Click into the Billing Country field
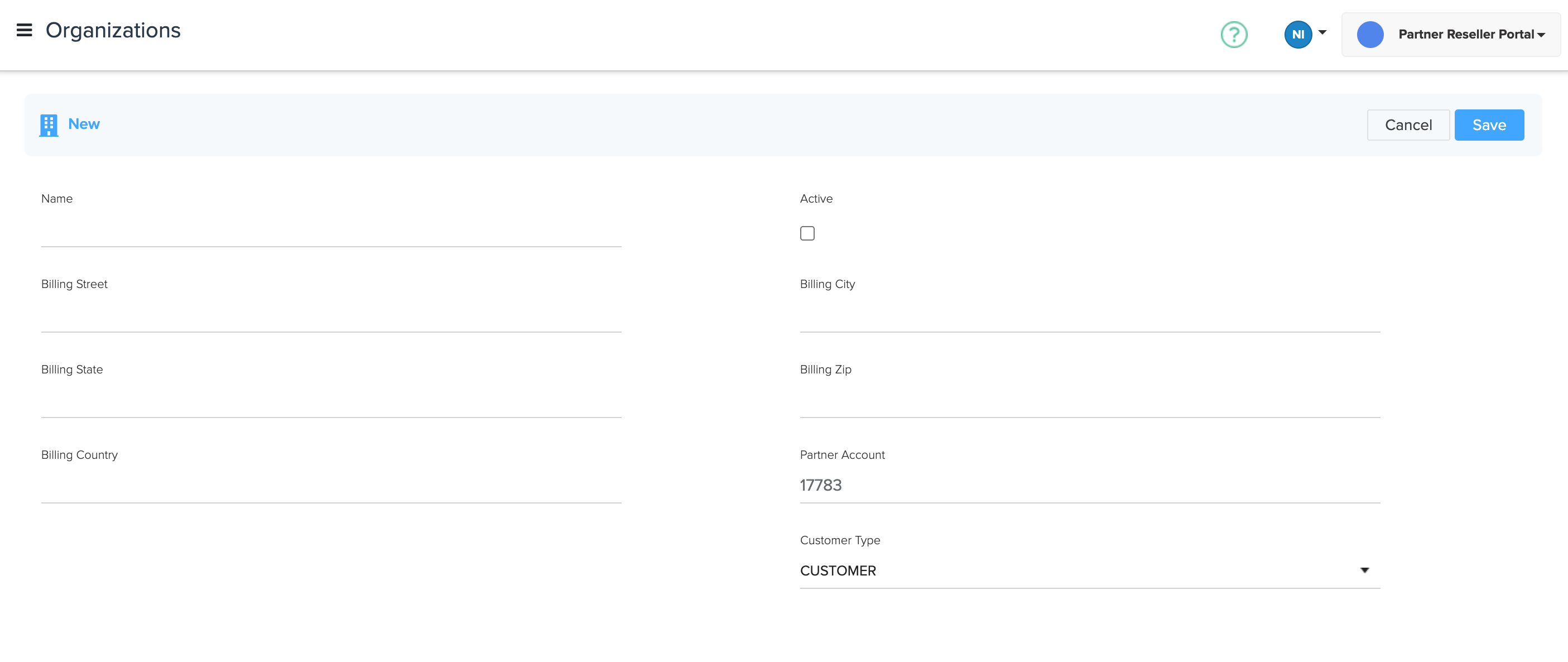Image resolution: width=1568 pixels, height=662 pixels. pos(330,487)
